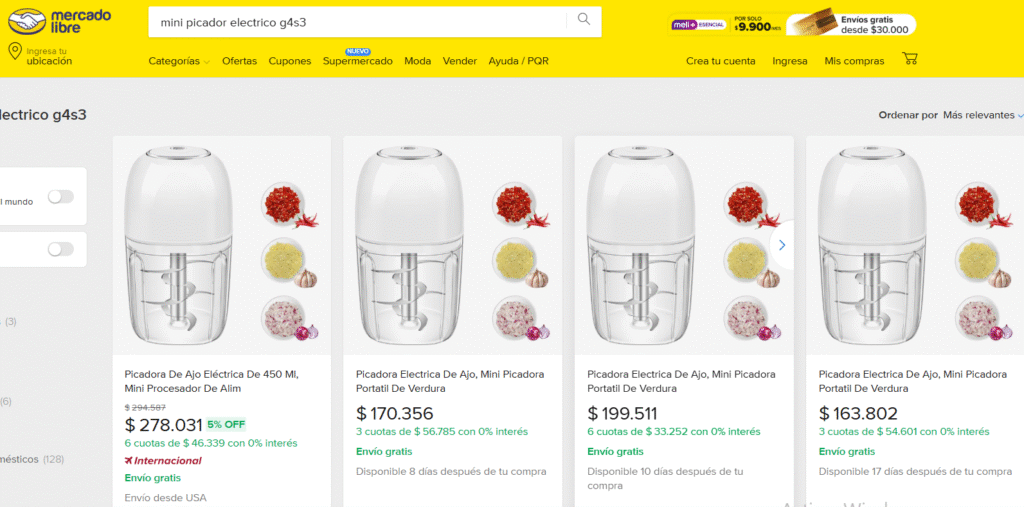Toggle the lower filter switch in sidebar

click(x=61, y=249)
